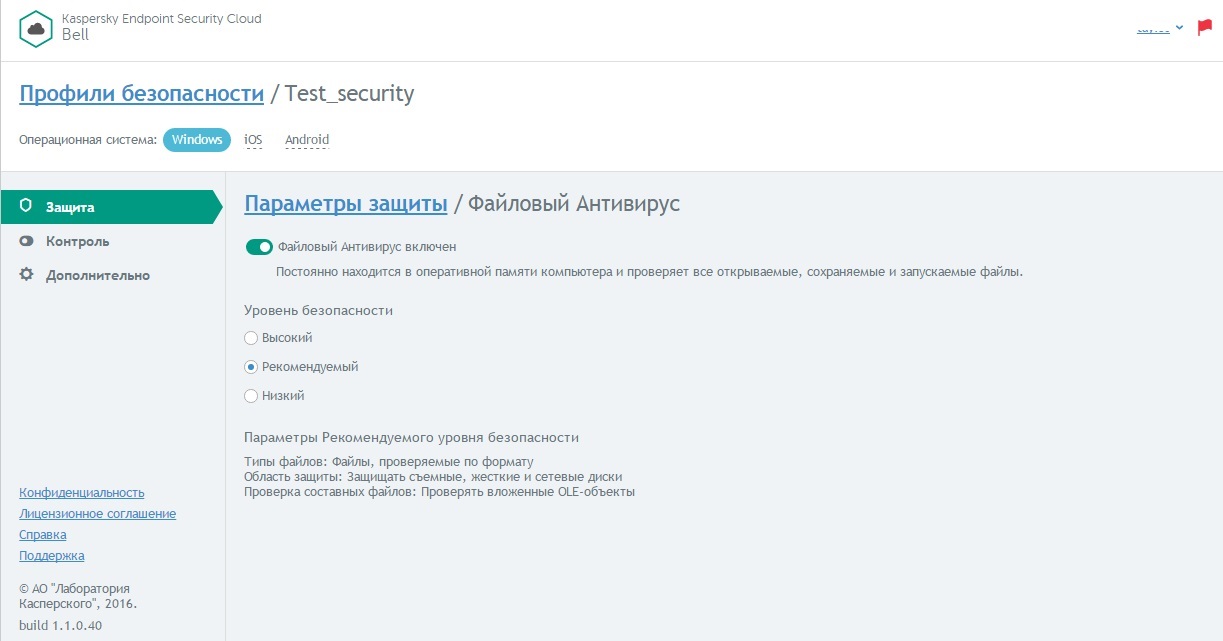The width and height of the screenshot is (1223, 641).
Task: Open the Конфиденциальность link
Action: coord(81,493)
